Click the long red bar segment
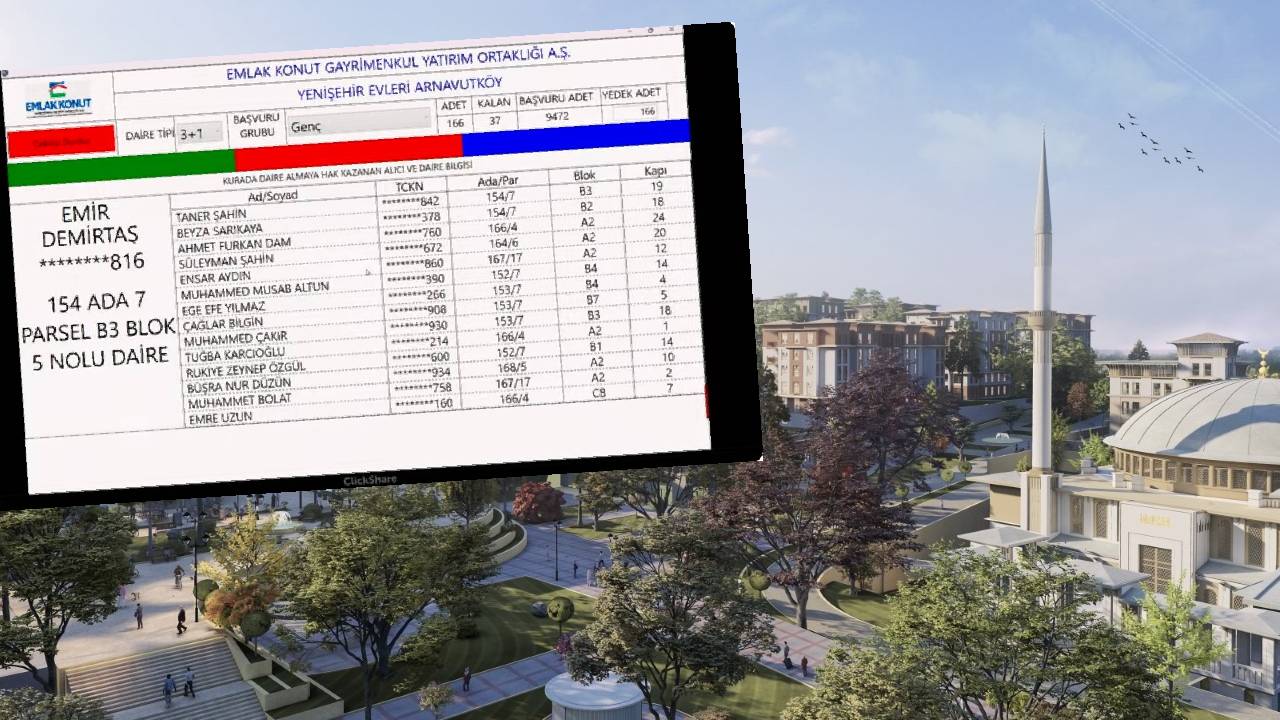Screen dimensions: 1280x720 tap(348, 154)
